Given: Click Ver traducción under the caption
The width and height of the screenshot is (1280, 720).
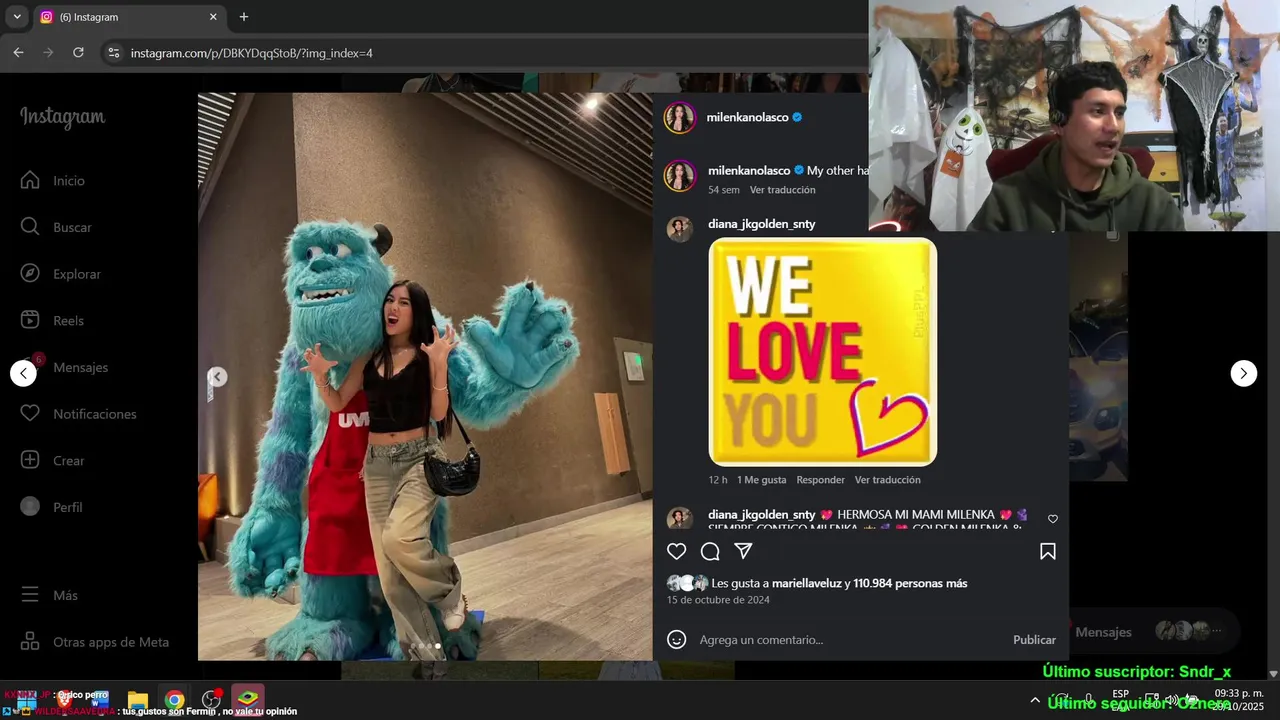Looking at the screenshot, I should pos(782,190).
